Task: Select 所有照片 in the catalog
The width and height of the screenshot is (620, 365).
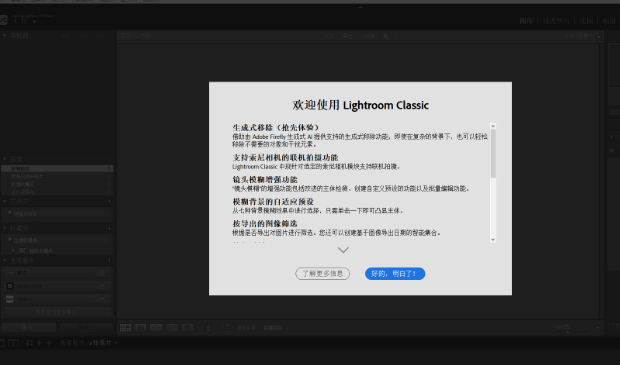Action: pyautogui.click(x=57, y=169)
